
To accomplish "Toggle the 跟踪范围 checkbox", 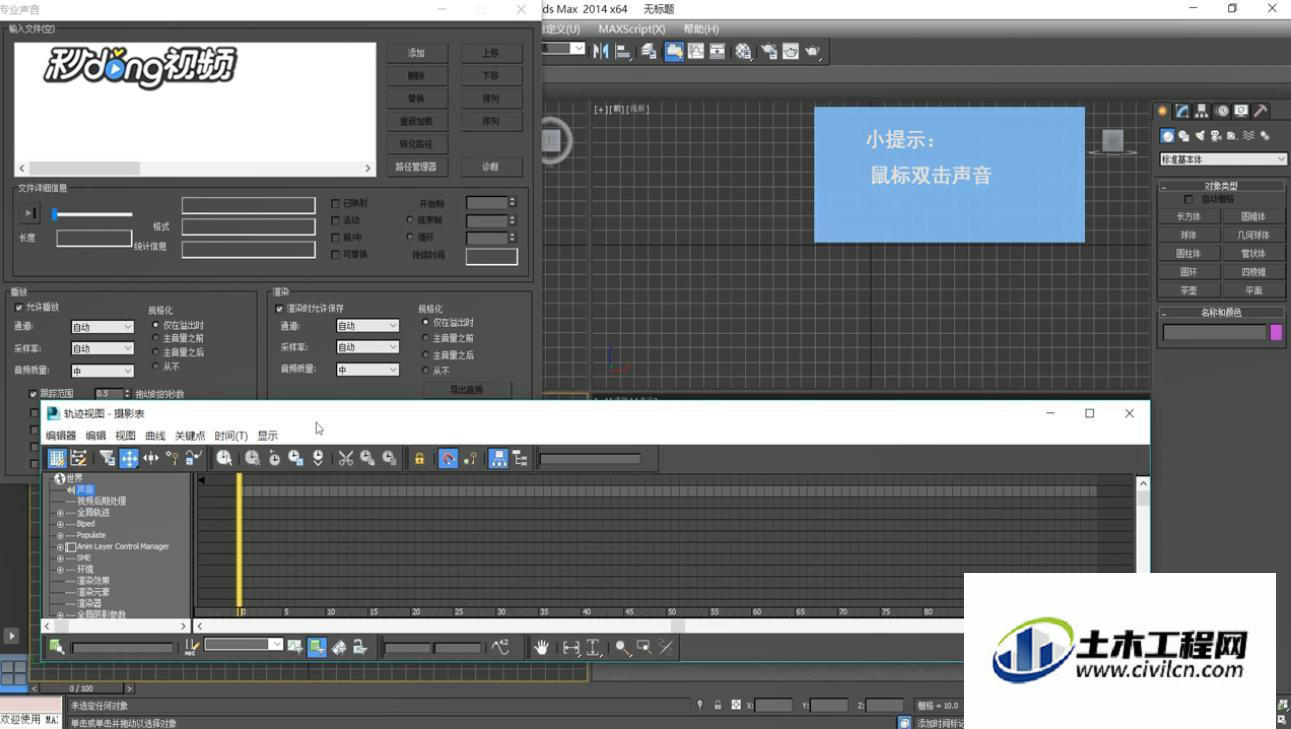I will 33,394.
